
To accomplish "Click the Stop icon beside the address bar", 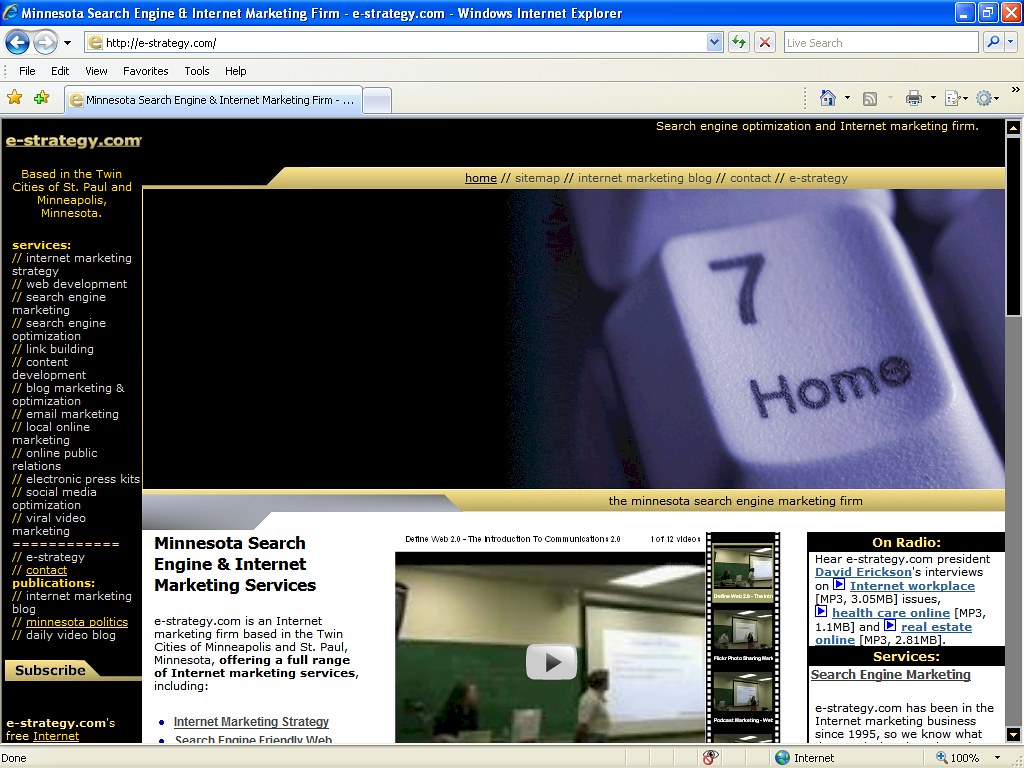I will coord(764,42).
